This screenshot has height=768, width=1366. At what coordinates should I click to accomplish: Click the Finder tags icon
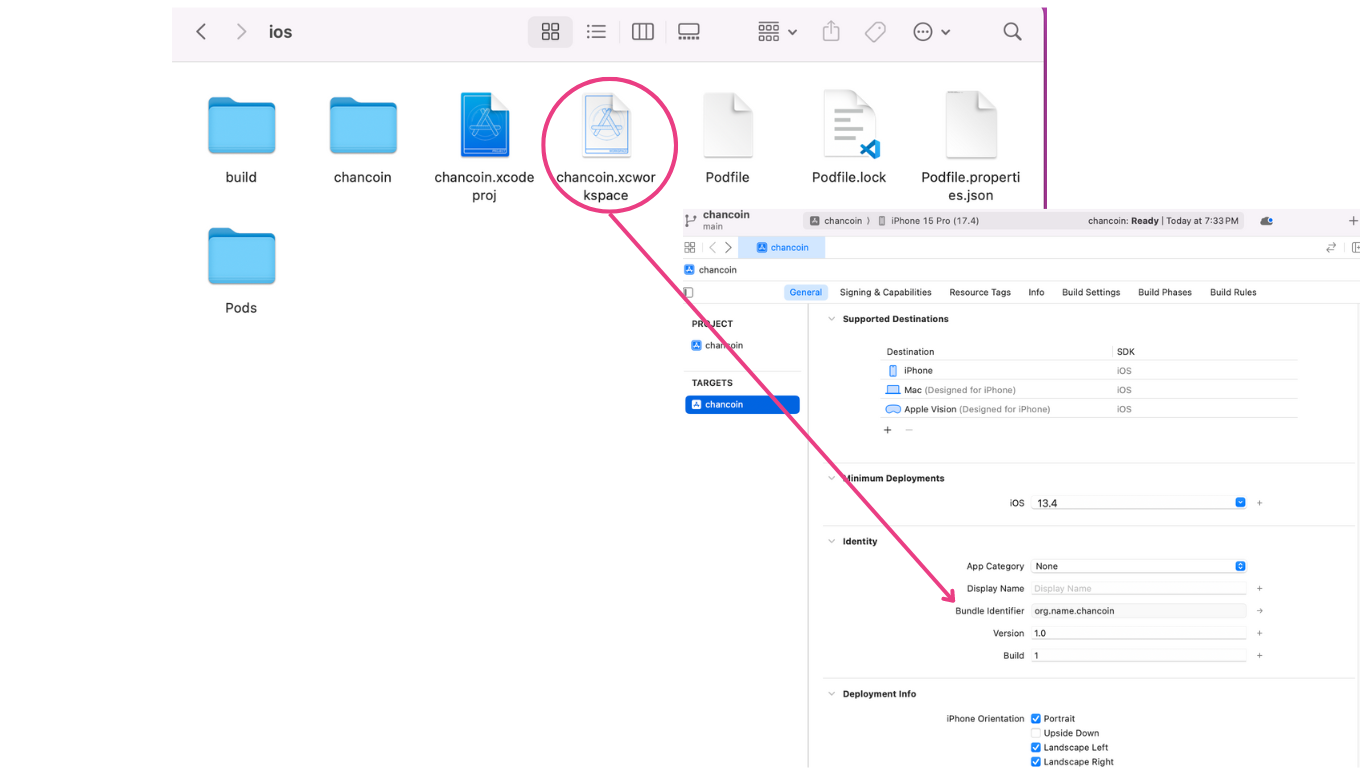[x=875, y=32]
